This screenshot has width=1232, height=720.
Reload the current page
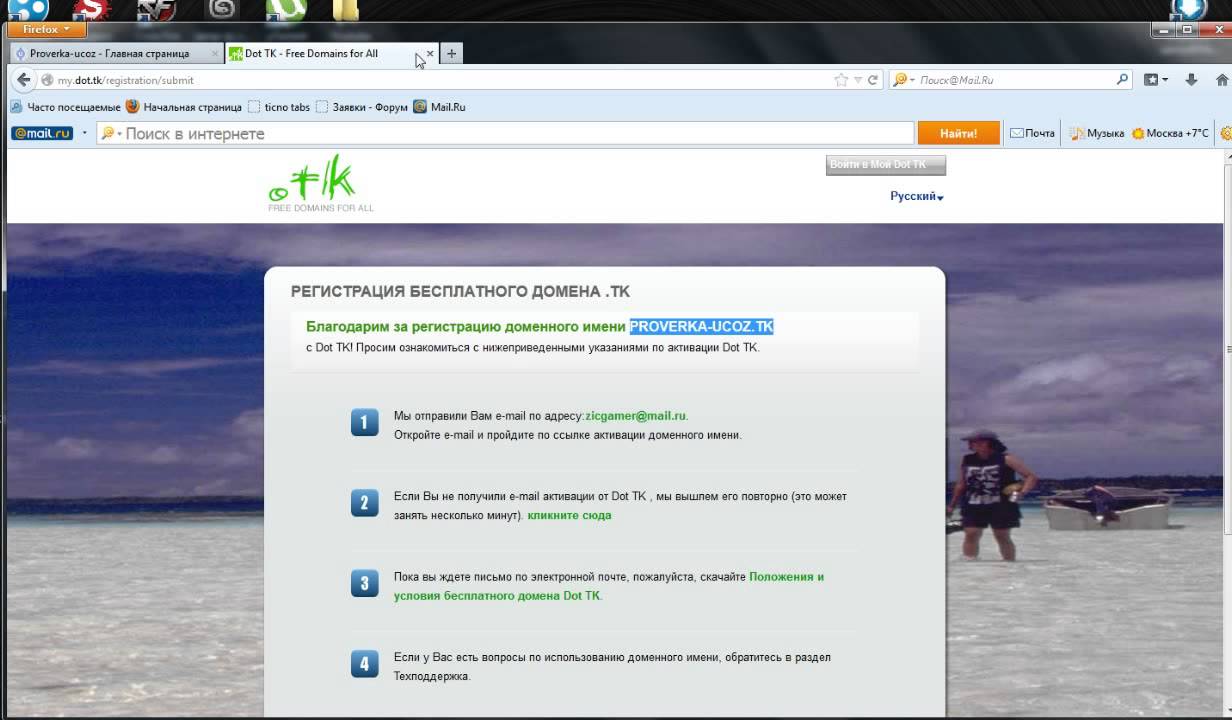coord(872,80)
